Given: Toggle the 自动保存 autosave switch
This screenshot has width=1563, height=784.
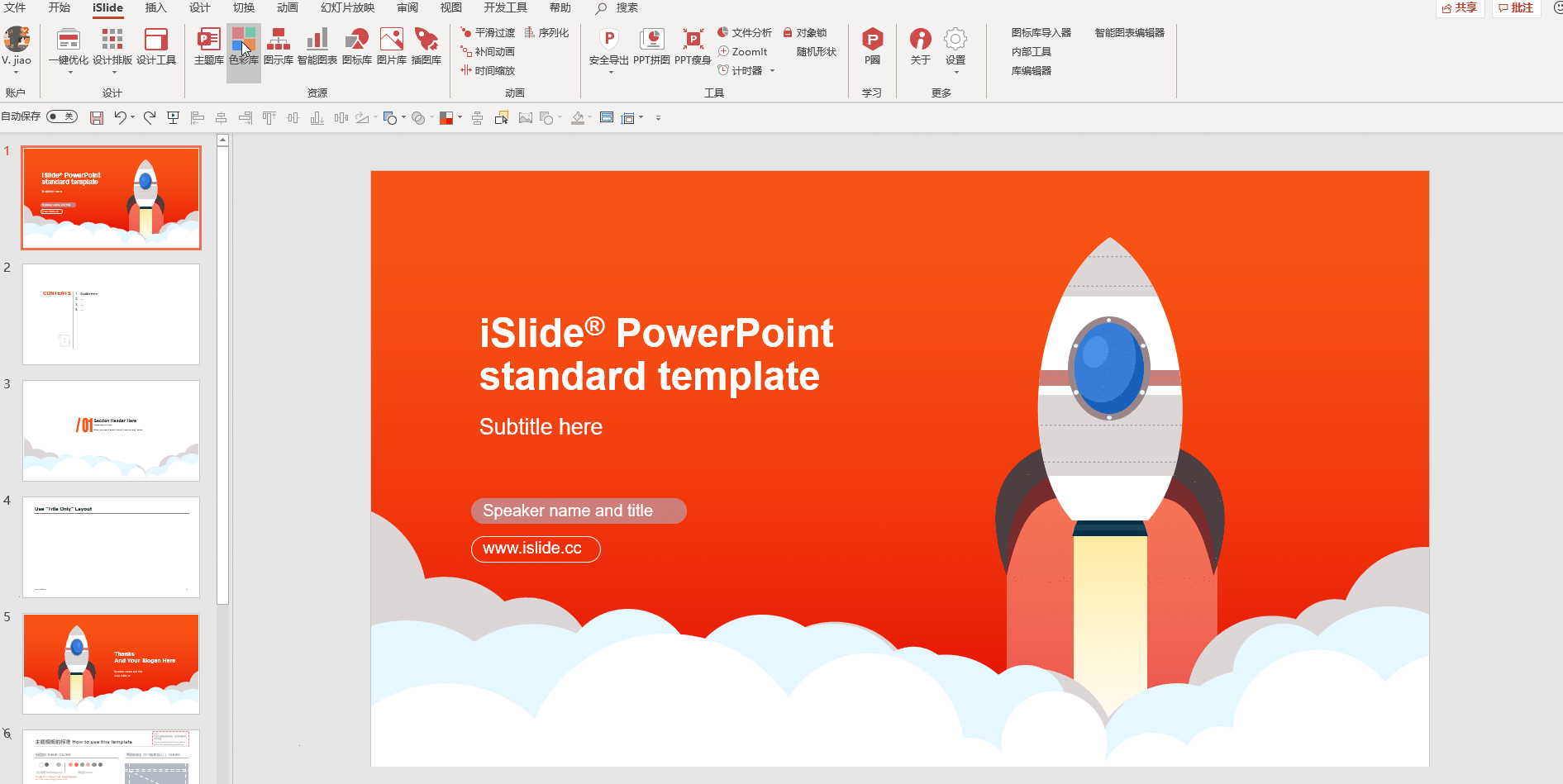Looking at the screenshot, I should coord(62,116).
